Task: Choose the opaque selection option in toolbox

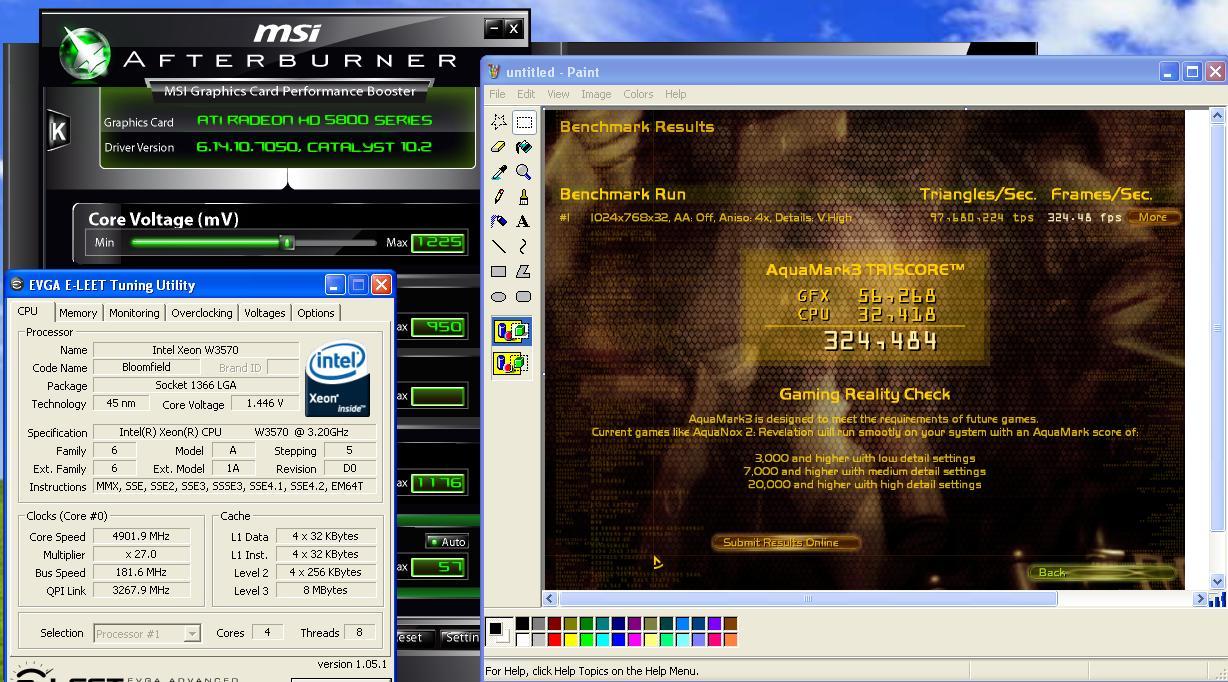Action: point(512,331)
